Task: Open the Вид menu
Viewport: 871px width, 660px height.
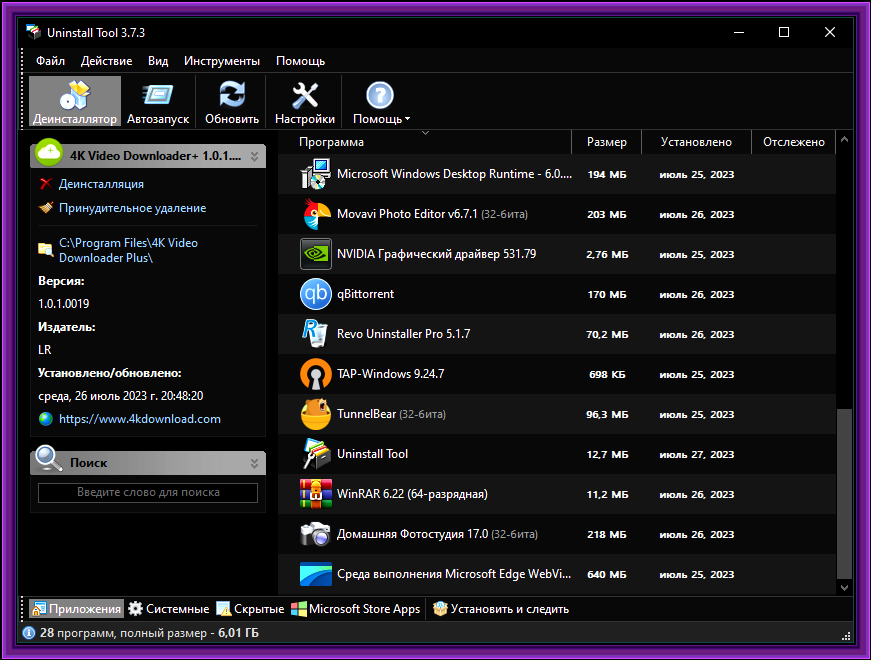Action: [x=158, y=61]
